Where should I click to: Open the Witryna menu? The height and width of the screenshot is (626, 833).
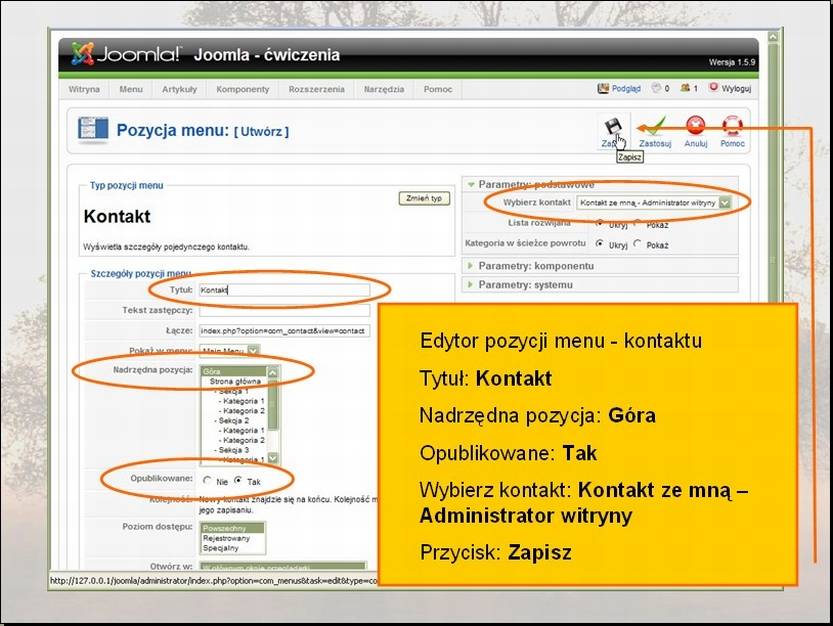click(84, 89)
